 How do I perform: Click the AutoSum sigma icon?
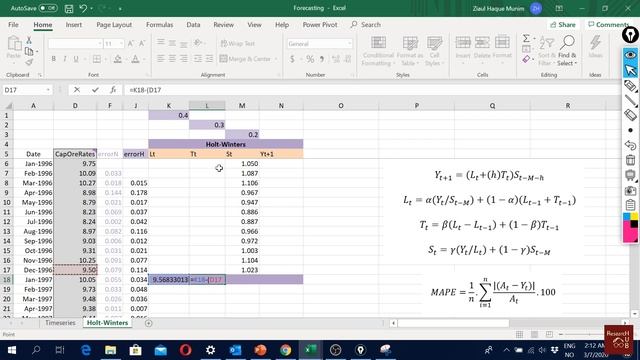pyautogui.click(x=526, y=38)
